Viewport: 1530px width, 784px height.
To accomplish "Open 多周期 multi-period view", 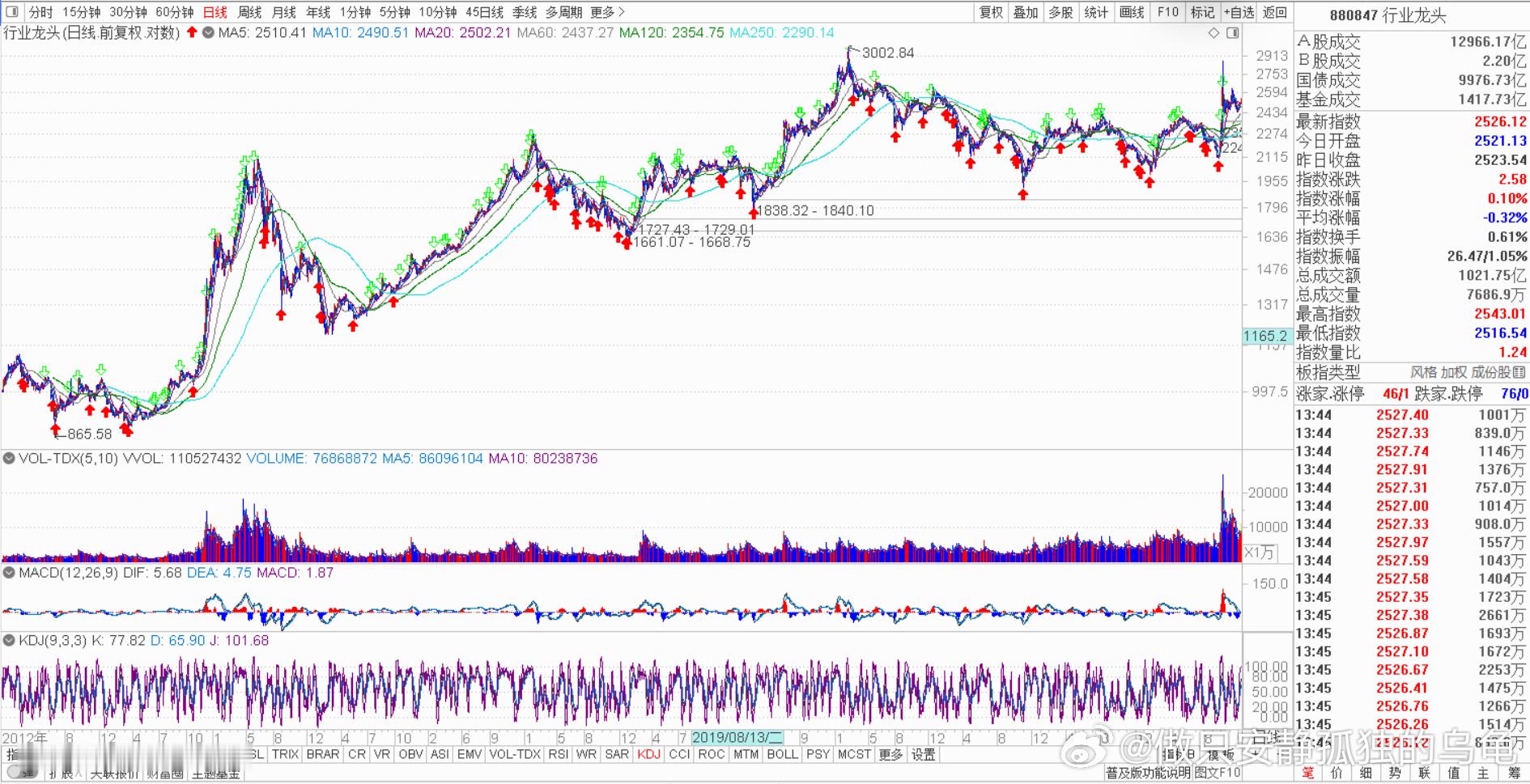I will point(563,12).
